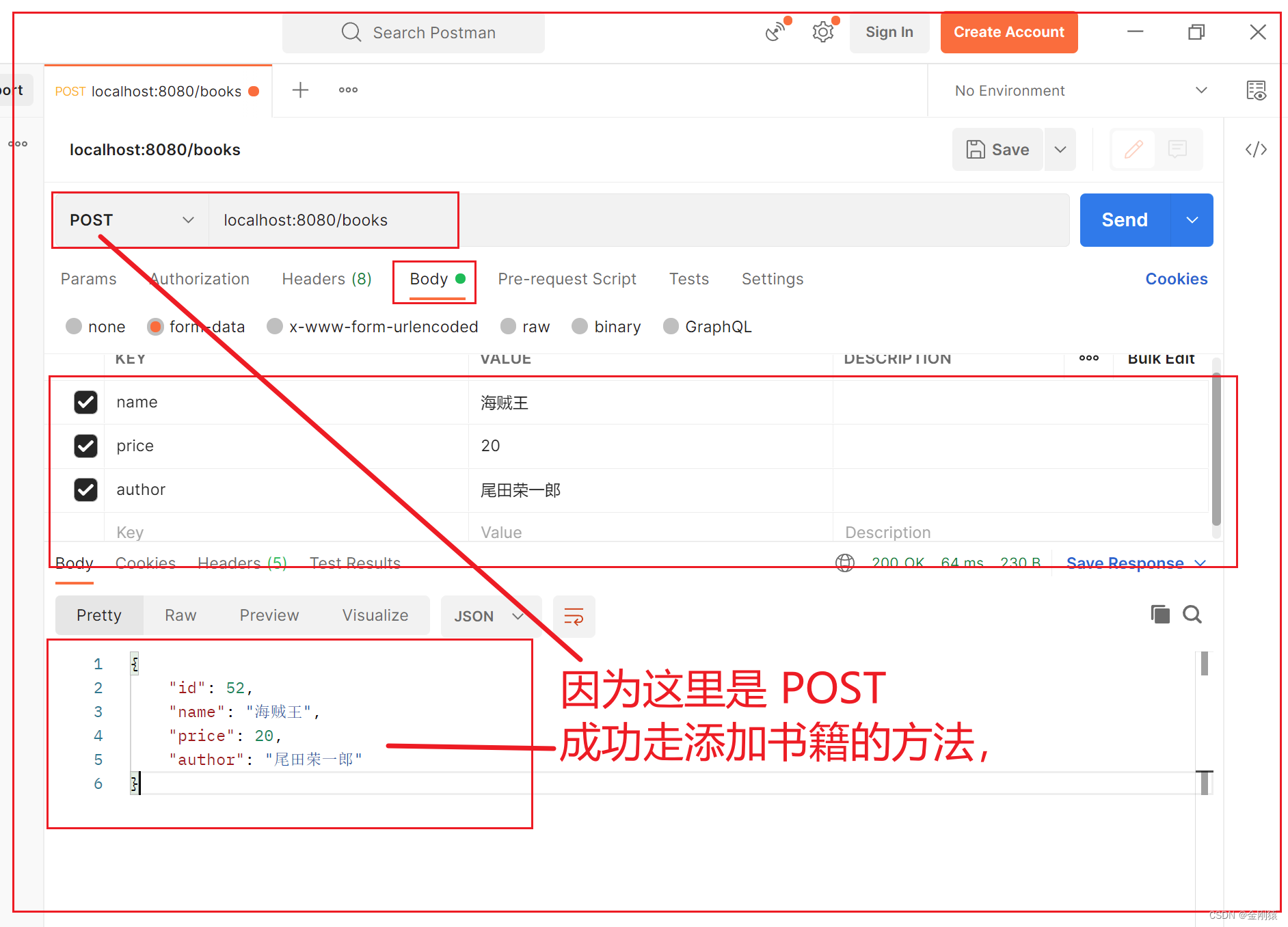
Task: Expand the Send button dropdown arrow
Action: (x=1192, y=220)
